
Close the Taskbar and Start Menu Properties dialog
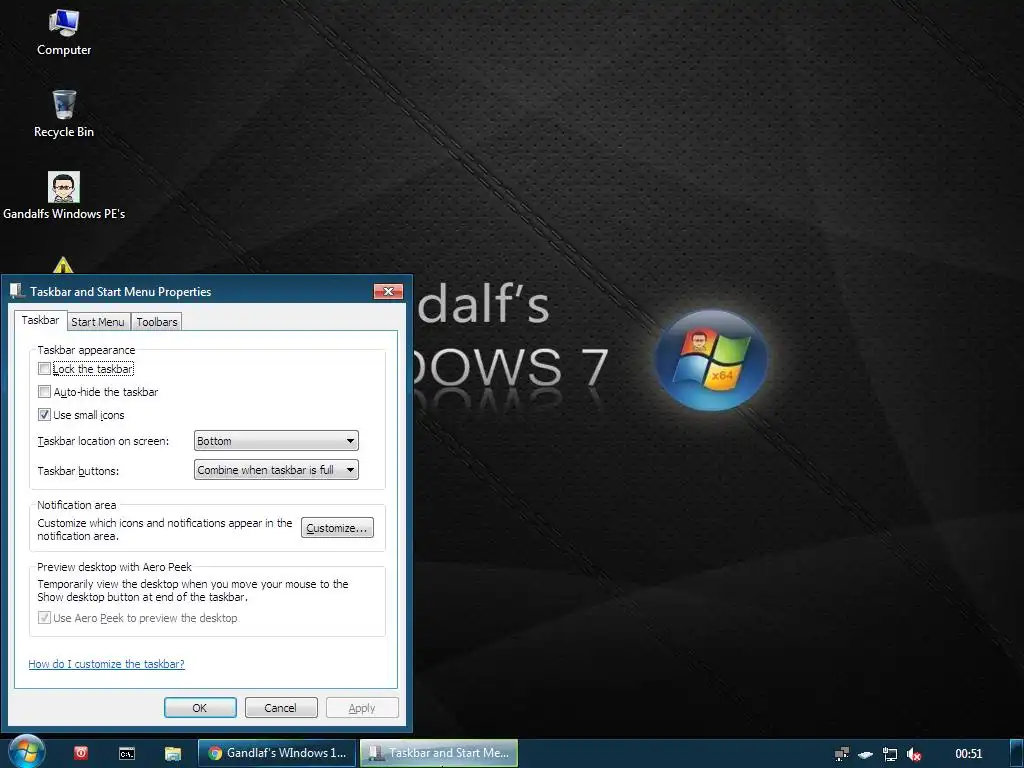(388, 291)
